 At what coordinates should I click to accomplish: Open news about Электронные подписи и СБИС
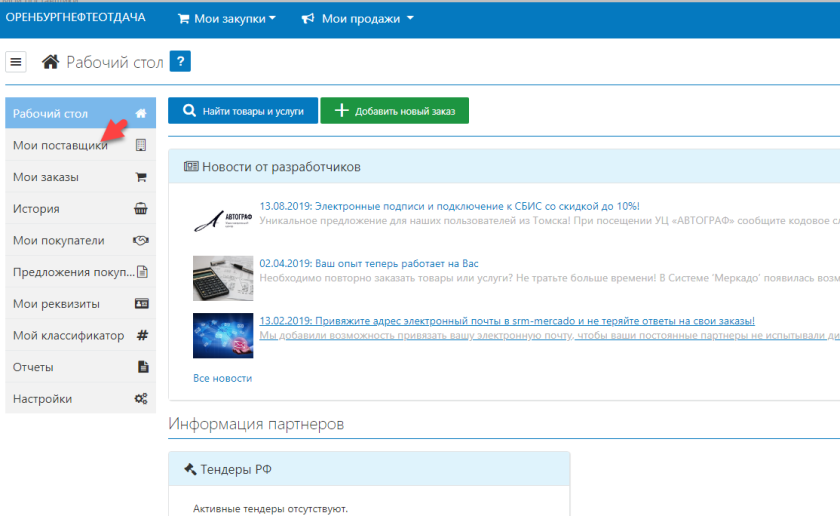coord(449,206)
